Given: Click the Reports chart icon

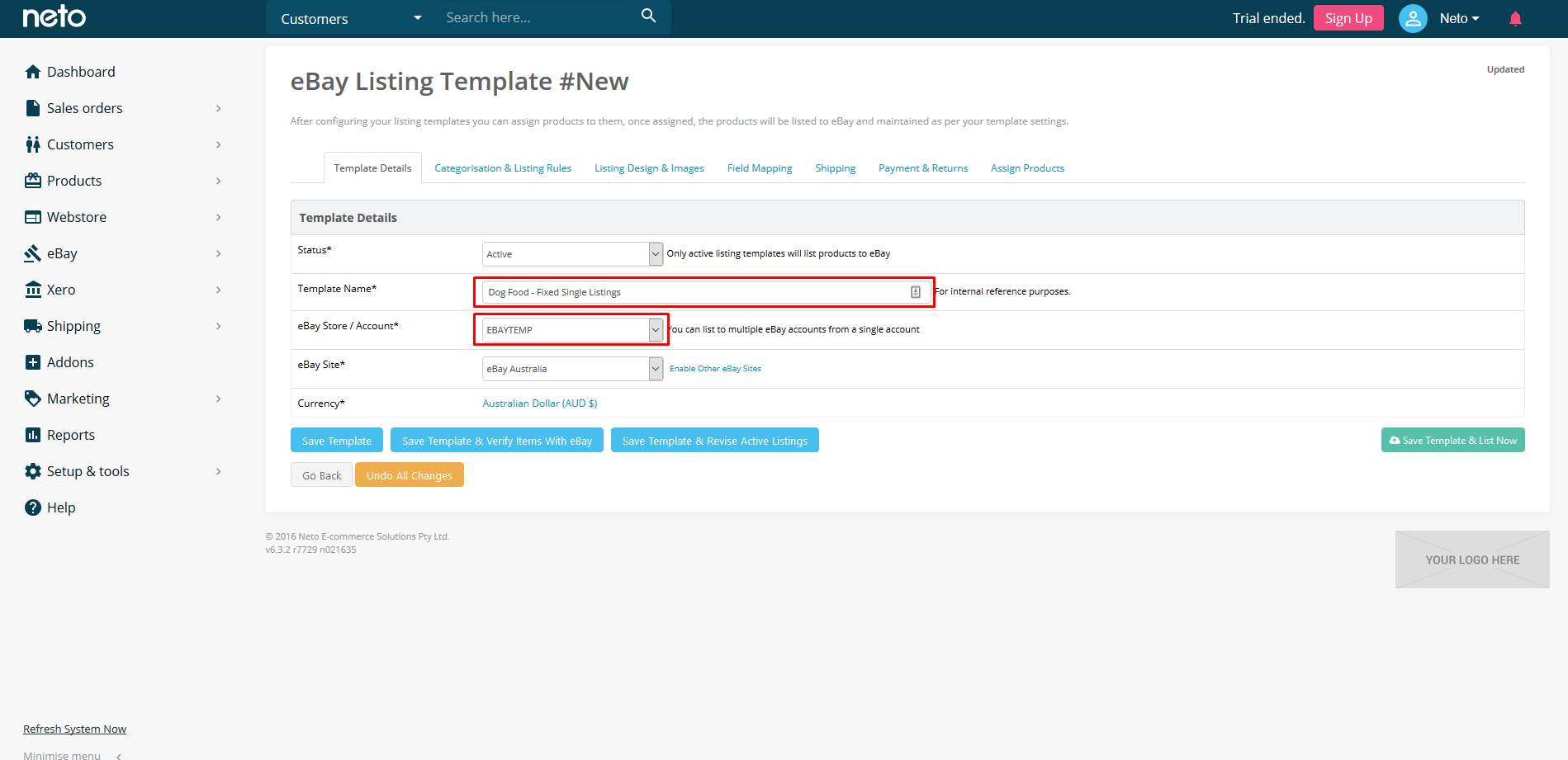Looking at the screenshot, I should (33, 435).
